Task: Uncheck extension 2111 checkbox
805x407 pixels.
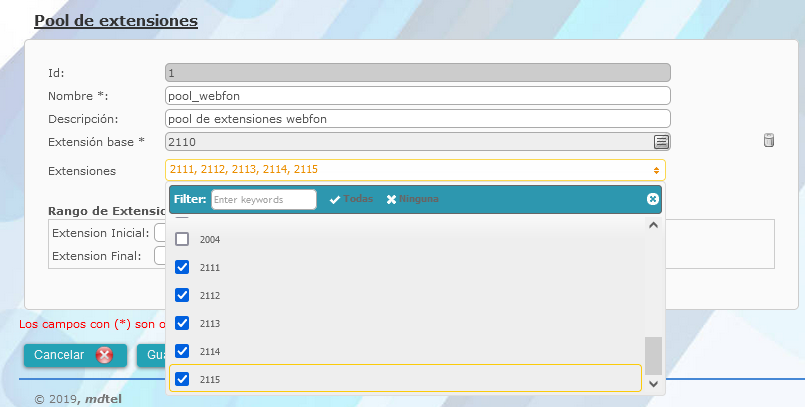Action: [x=182, y=268]
